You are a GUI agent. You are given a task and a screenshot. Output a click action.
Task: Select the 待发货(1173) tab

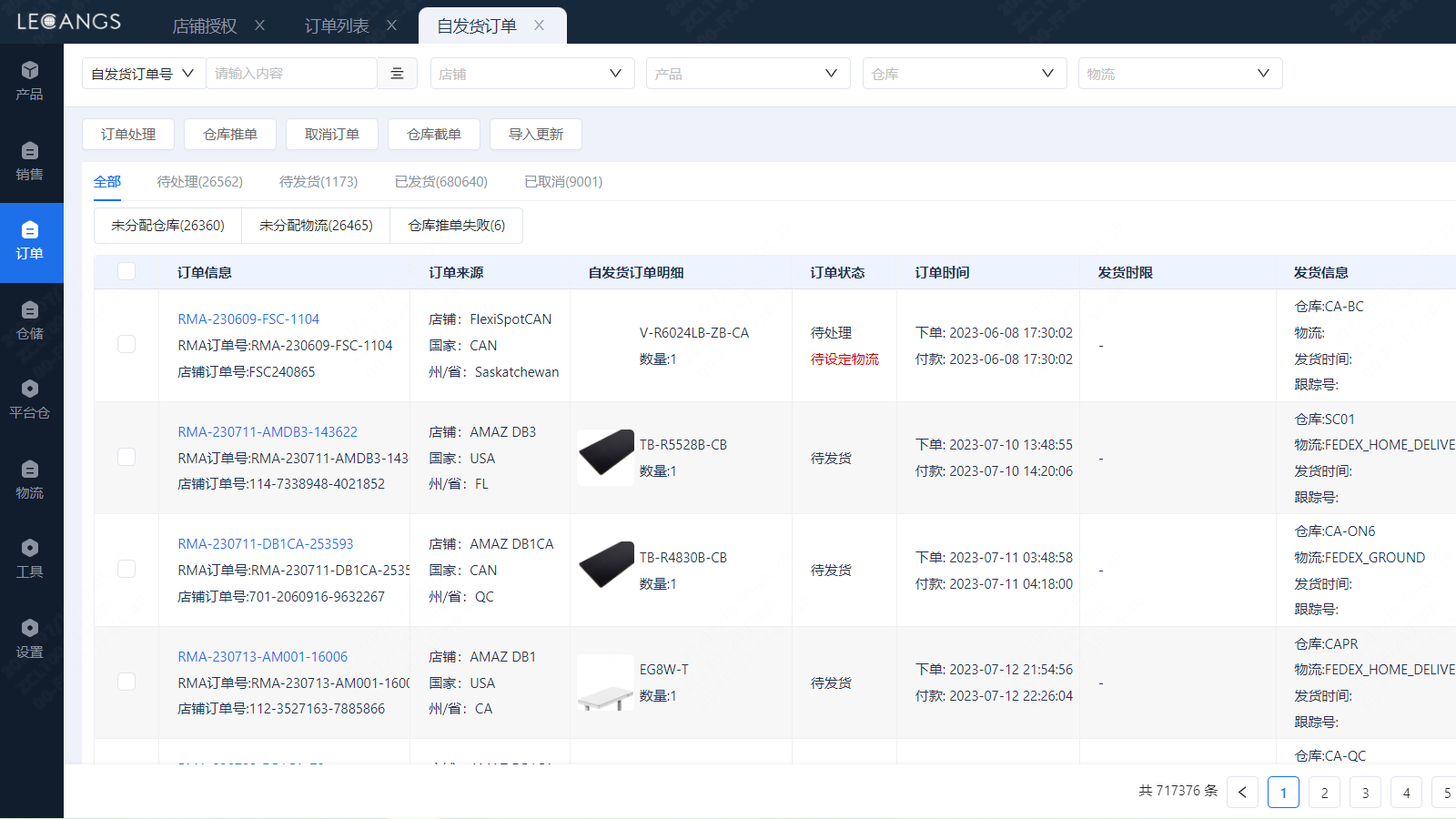[x=318, y=181]
